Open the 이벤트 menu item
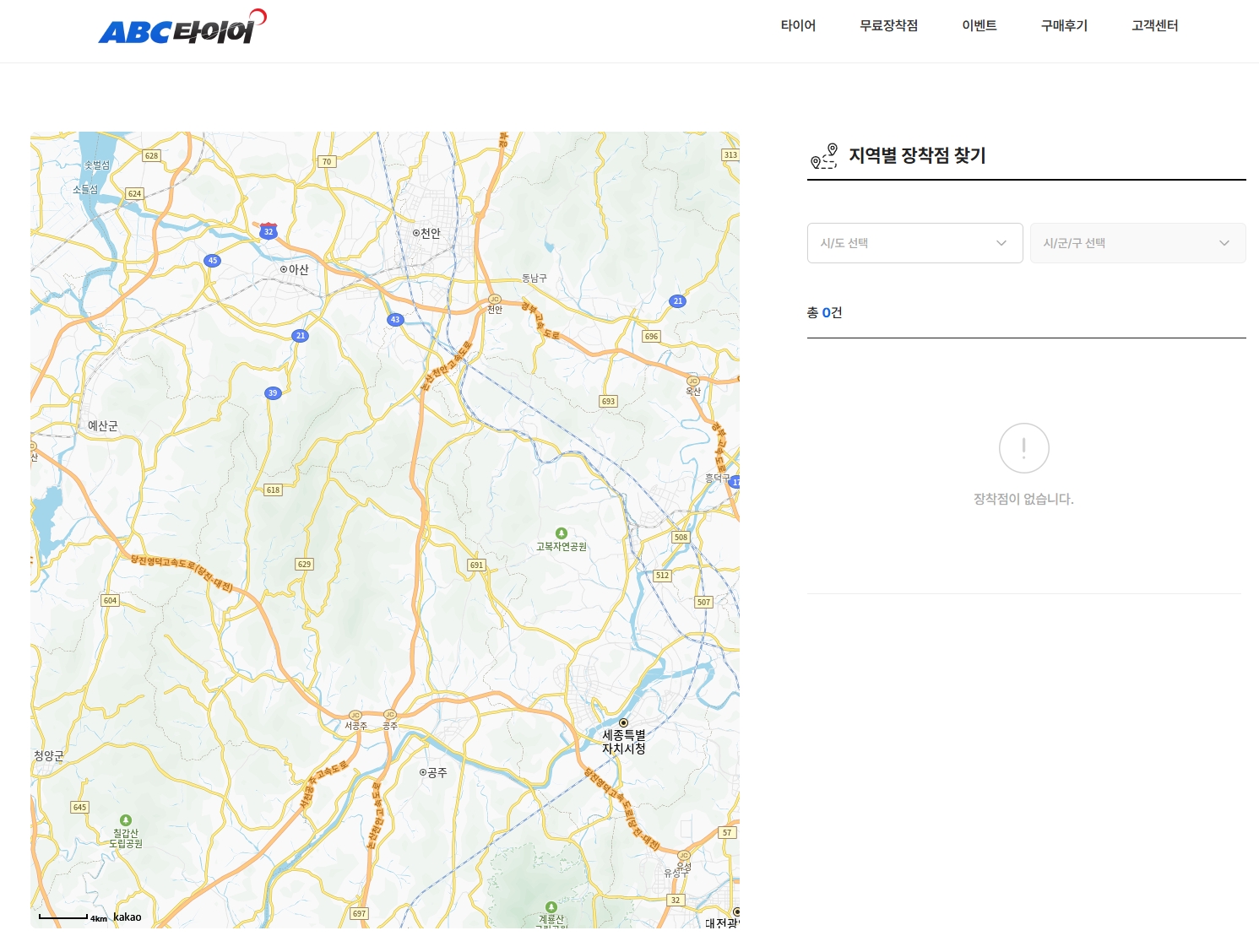1259x952 pixels. tap(979, 26)
